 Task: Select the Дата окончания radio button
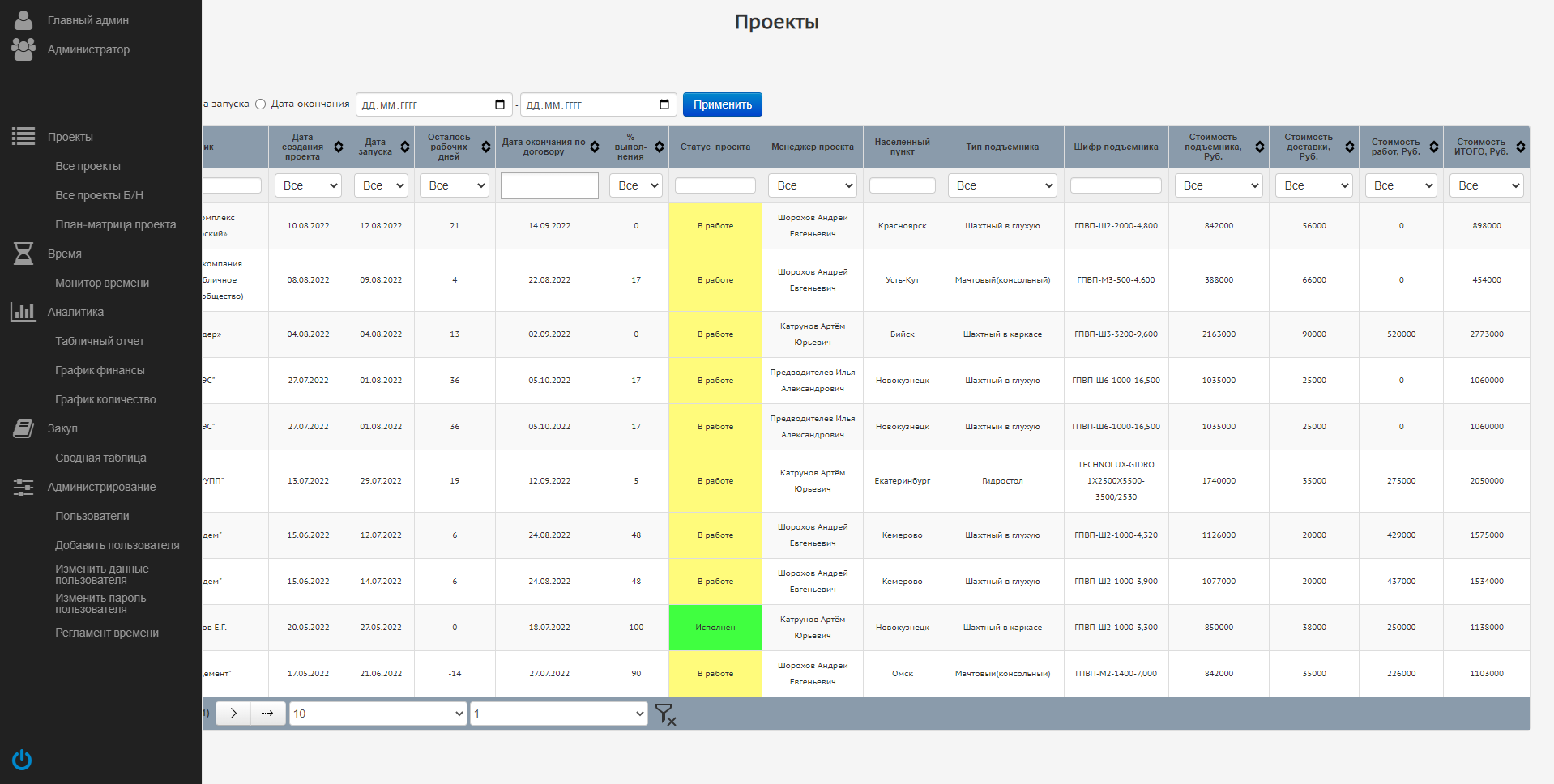click(260, 104)
